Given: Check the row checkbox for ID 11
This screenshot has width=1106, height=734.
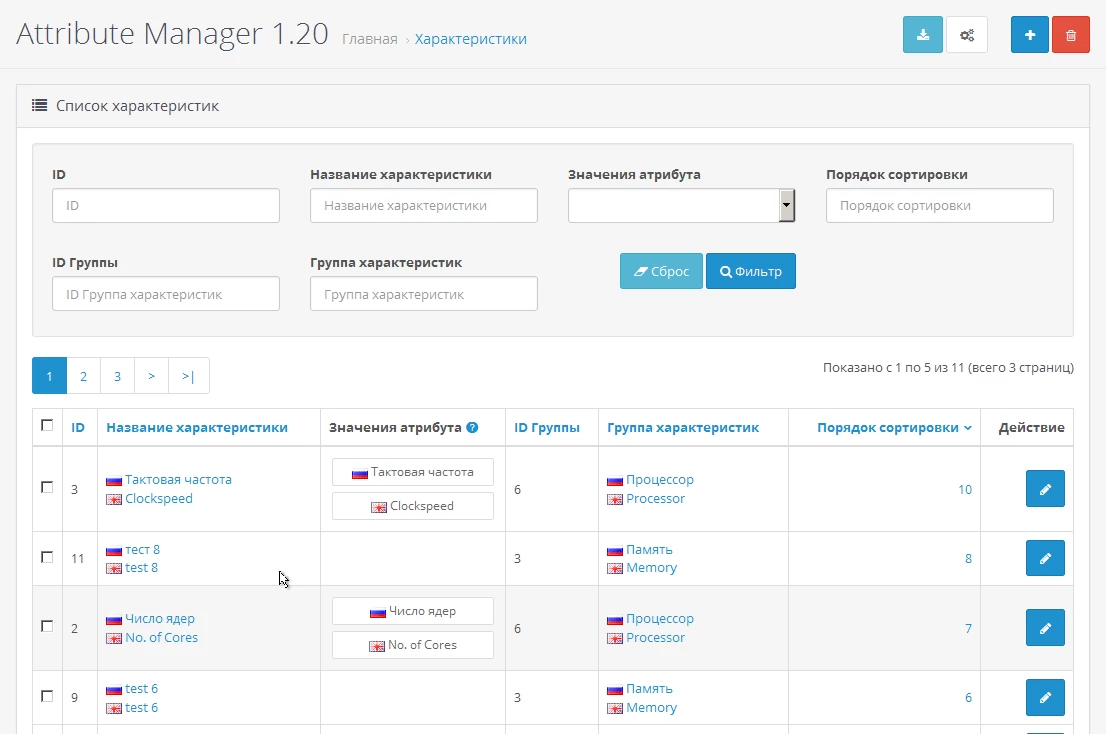Looking at the screenshot, I should pos(47,557).
